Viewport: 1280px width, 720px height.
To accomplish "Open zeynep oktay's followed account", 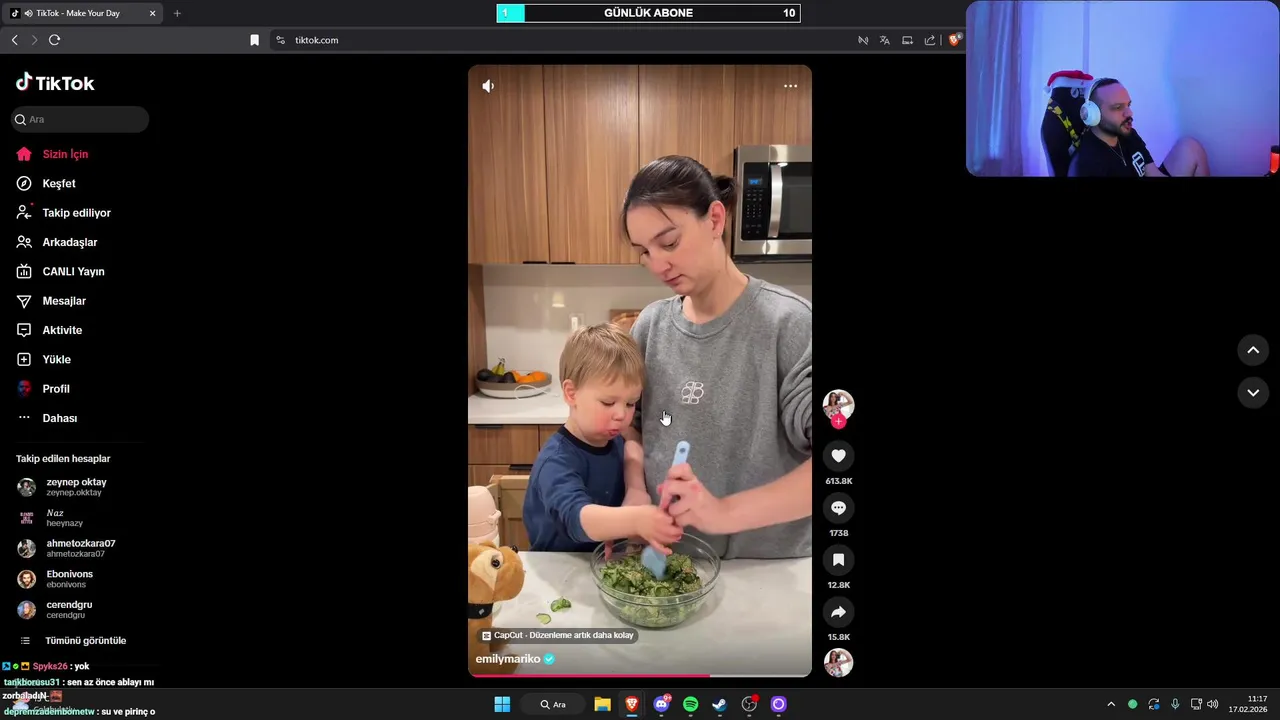I will [x=76, y=487].
